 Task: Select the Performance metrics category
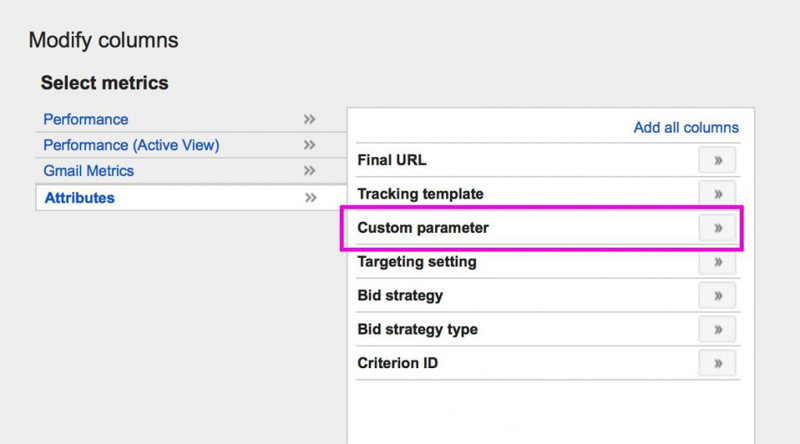(x=86, y=119)
